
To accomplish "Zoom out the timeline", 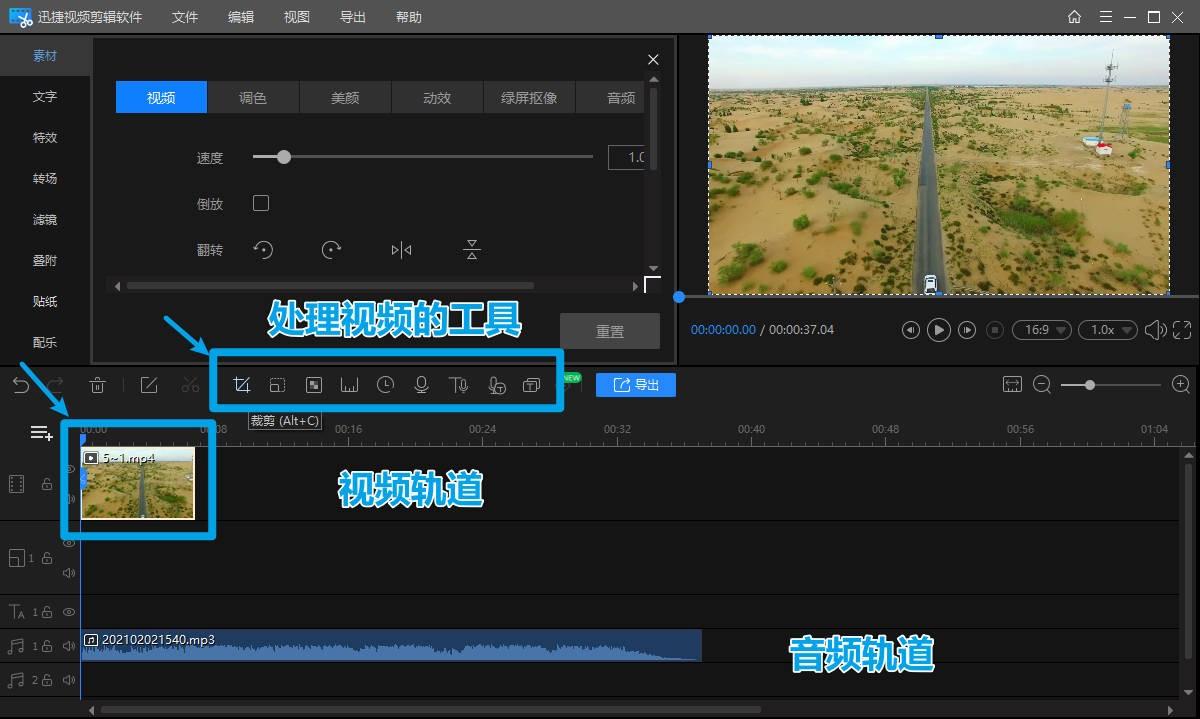I will [1042, 385].
